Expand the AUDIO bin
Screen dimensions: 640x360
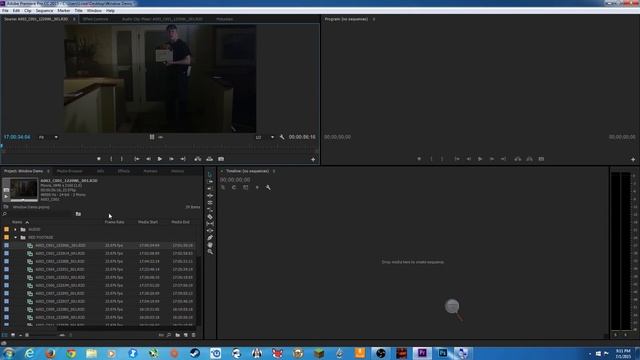[16, 229]
